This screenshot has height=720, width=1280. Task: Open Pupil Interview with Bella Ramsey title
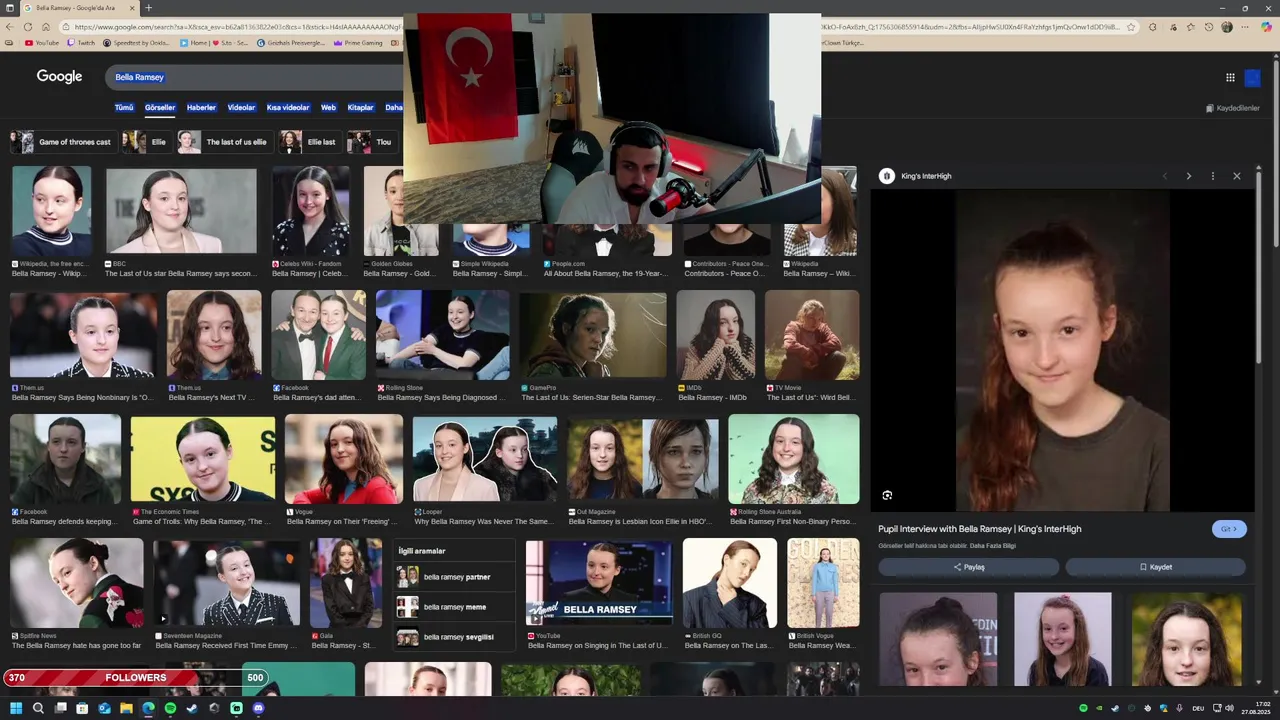[x=980, y=529]
